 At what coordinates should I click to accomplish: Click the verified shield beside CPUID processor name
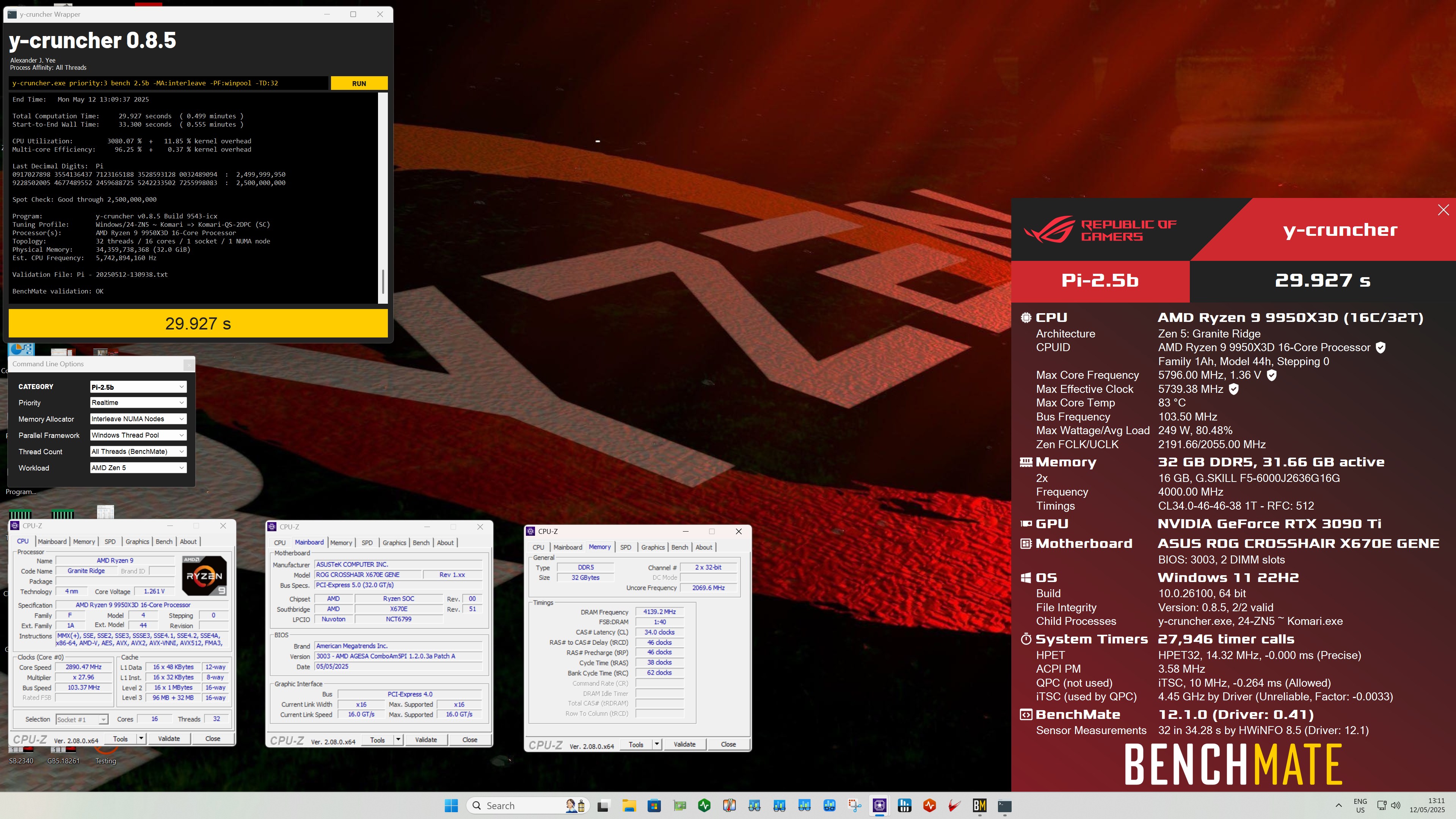coord(1380,348)
